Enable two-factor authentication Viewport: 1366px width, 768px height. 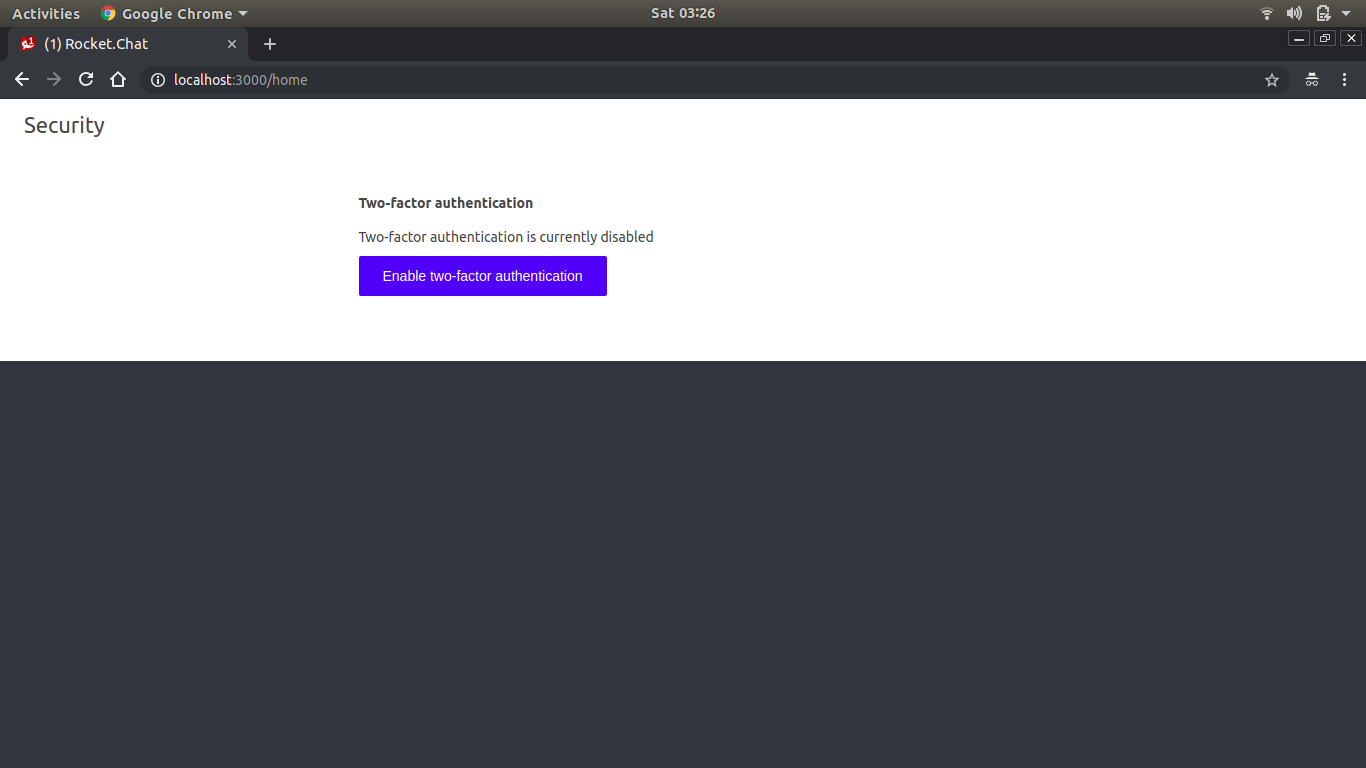pyautogui.click(x=482, y=276)
